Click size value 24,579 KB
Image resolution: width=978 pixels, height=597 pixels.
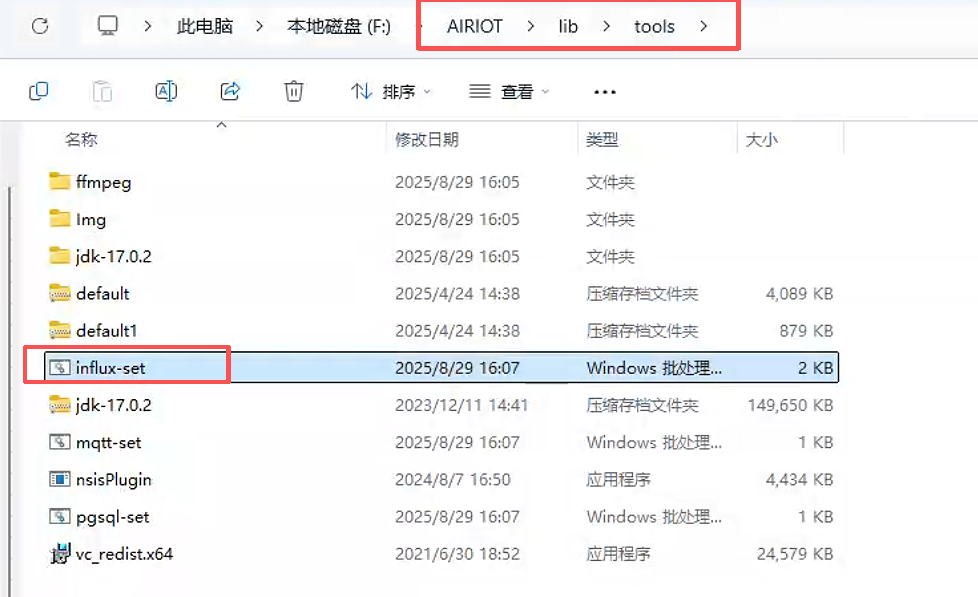click(795, 554)
